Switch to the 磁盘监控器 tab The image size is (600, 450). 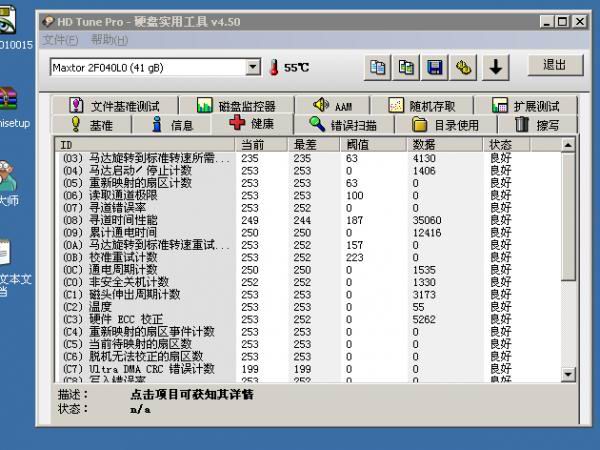[x=236, y=105]
